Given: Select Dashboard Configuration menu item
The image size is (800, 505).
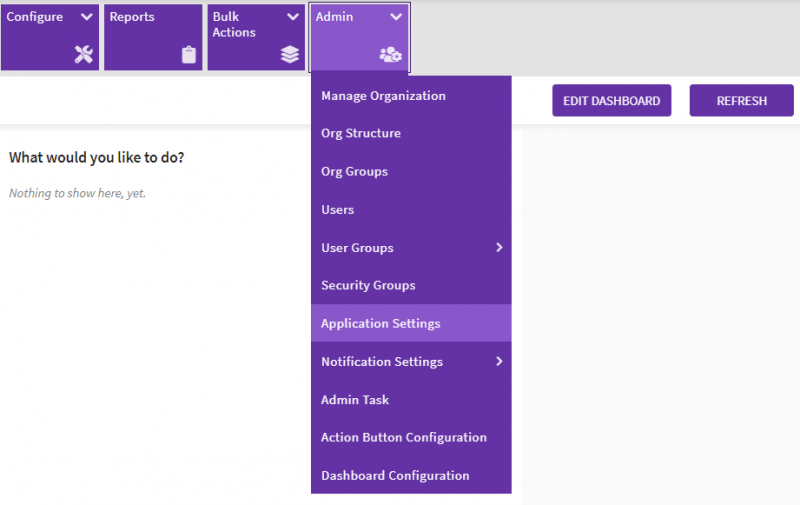Looking at the screenshot, I should click(395, 476).
